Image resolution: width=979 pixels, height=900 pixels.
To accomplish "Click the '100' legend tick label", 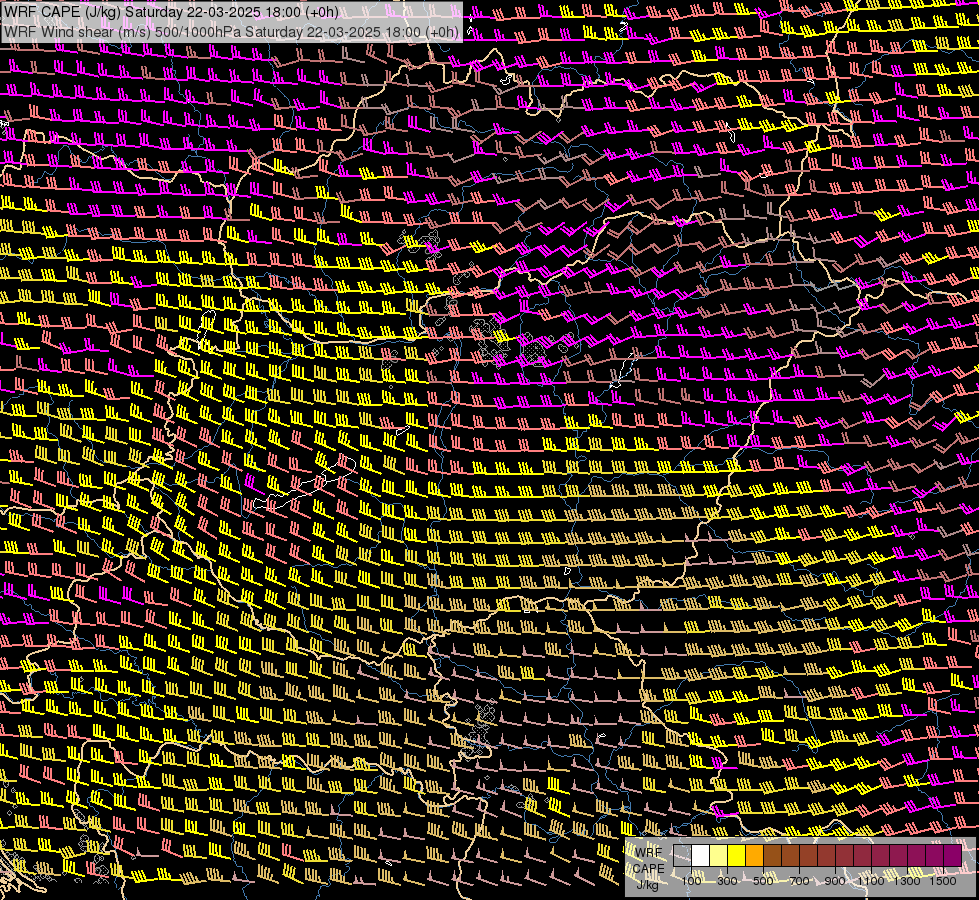I will [x=691, y=881].
